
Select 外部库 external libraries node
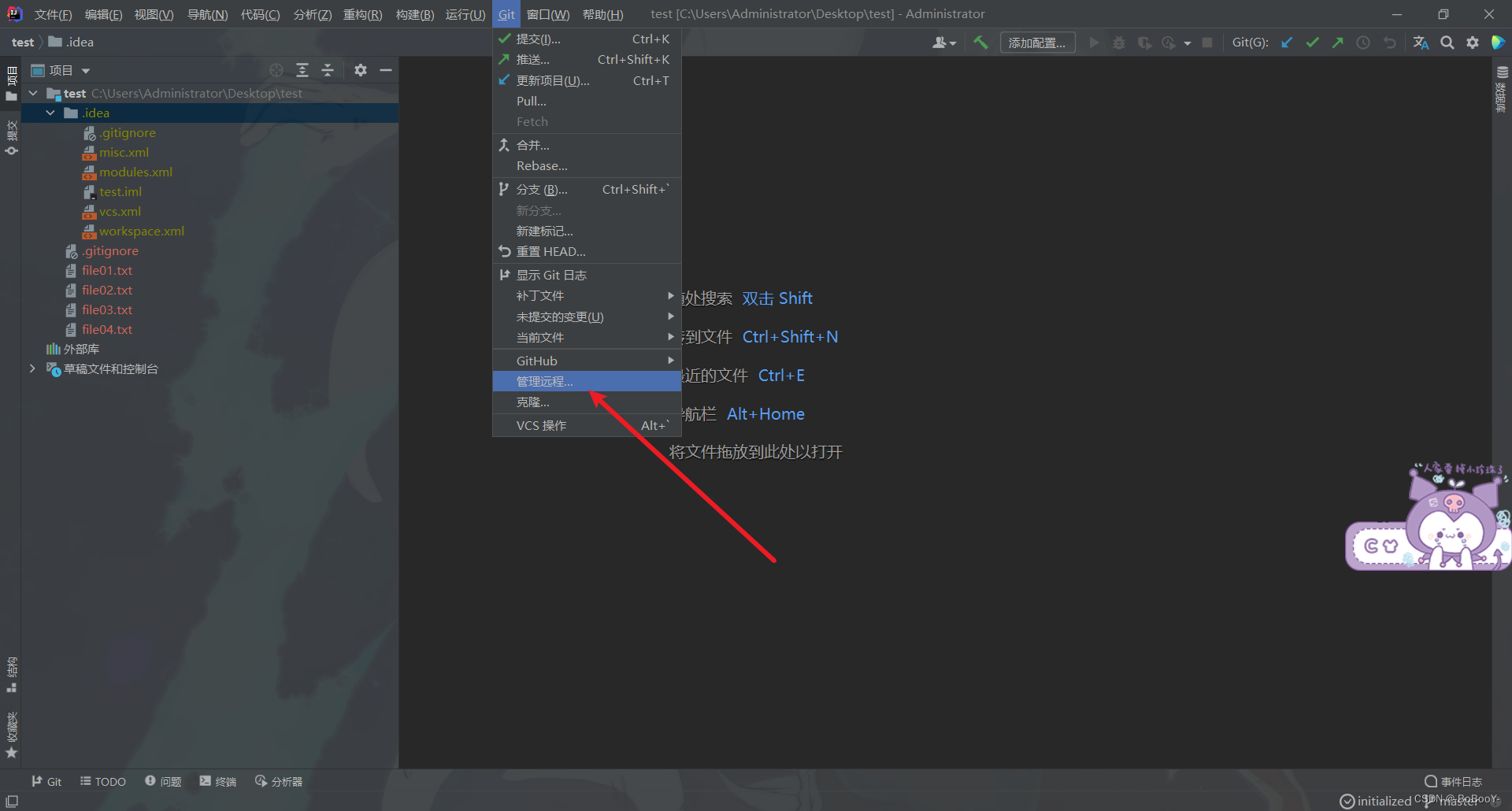(x=81, y=349)
